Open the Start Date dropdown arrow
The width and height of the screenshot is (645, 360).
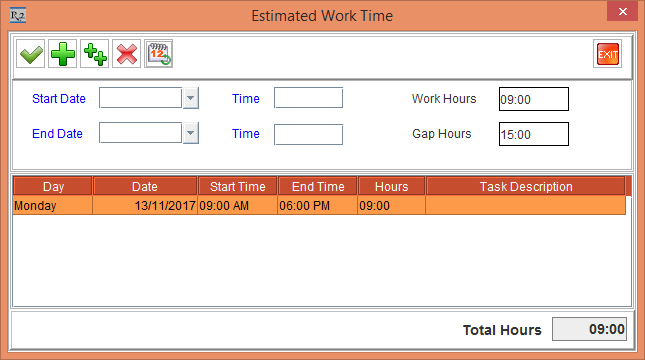point(190,98)
